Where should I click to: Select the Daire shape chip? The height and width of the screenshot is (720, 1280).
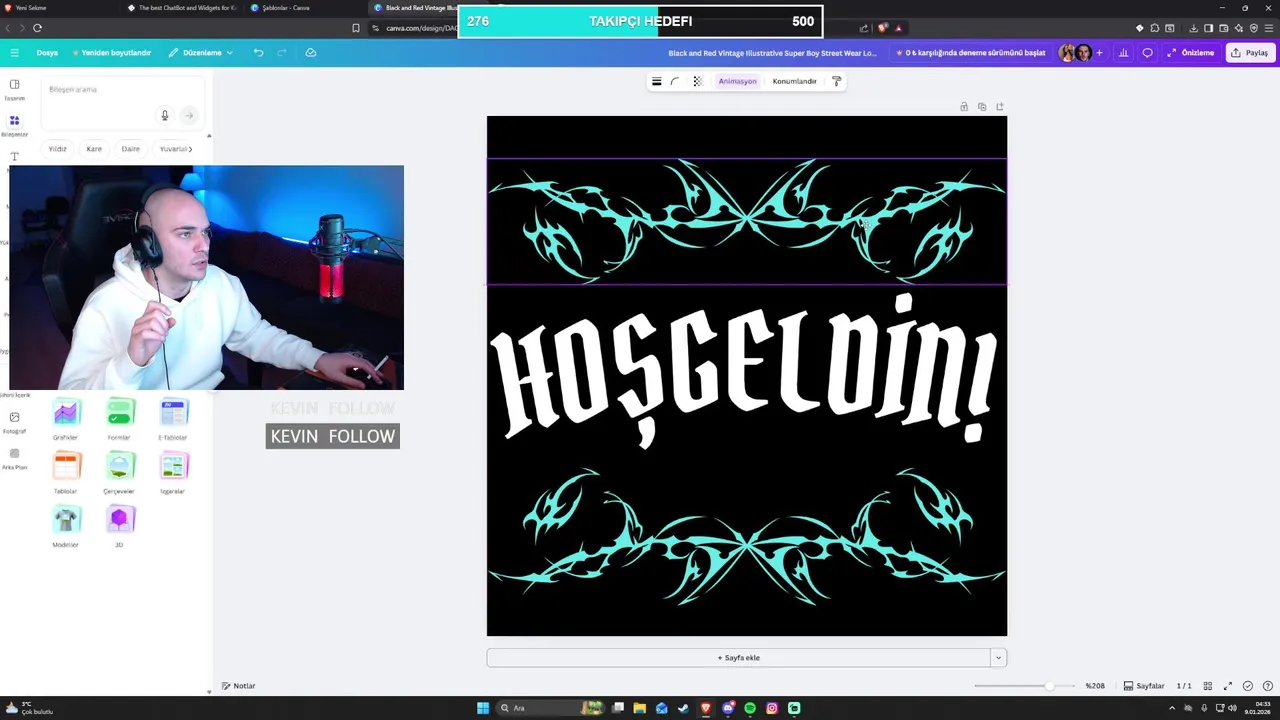tap(131, 149)
